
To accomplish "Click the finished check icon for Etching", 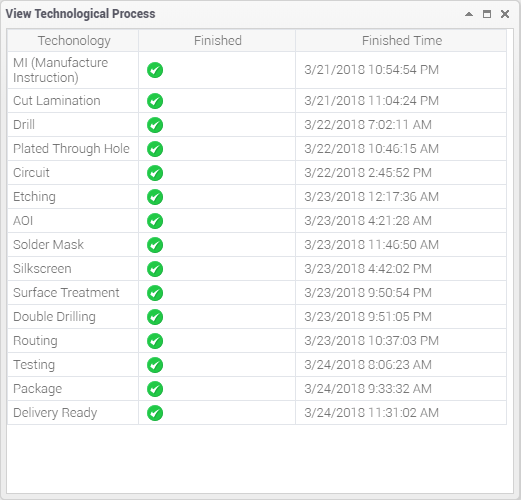I will pos(155,197).
